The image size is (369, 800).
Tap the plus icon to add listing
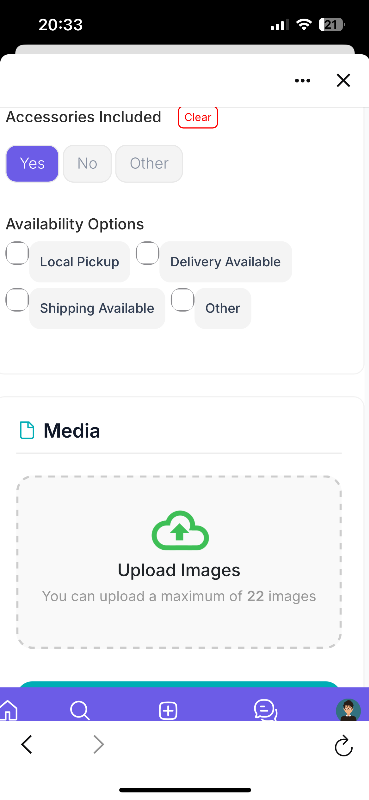(168, 711)
